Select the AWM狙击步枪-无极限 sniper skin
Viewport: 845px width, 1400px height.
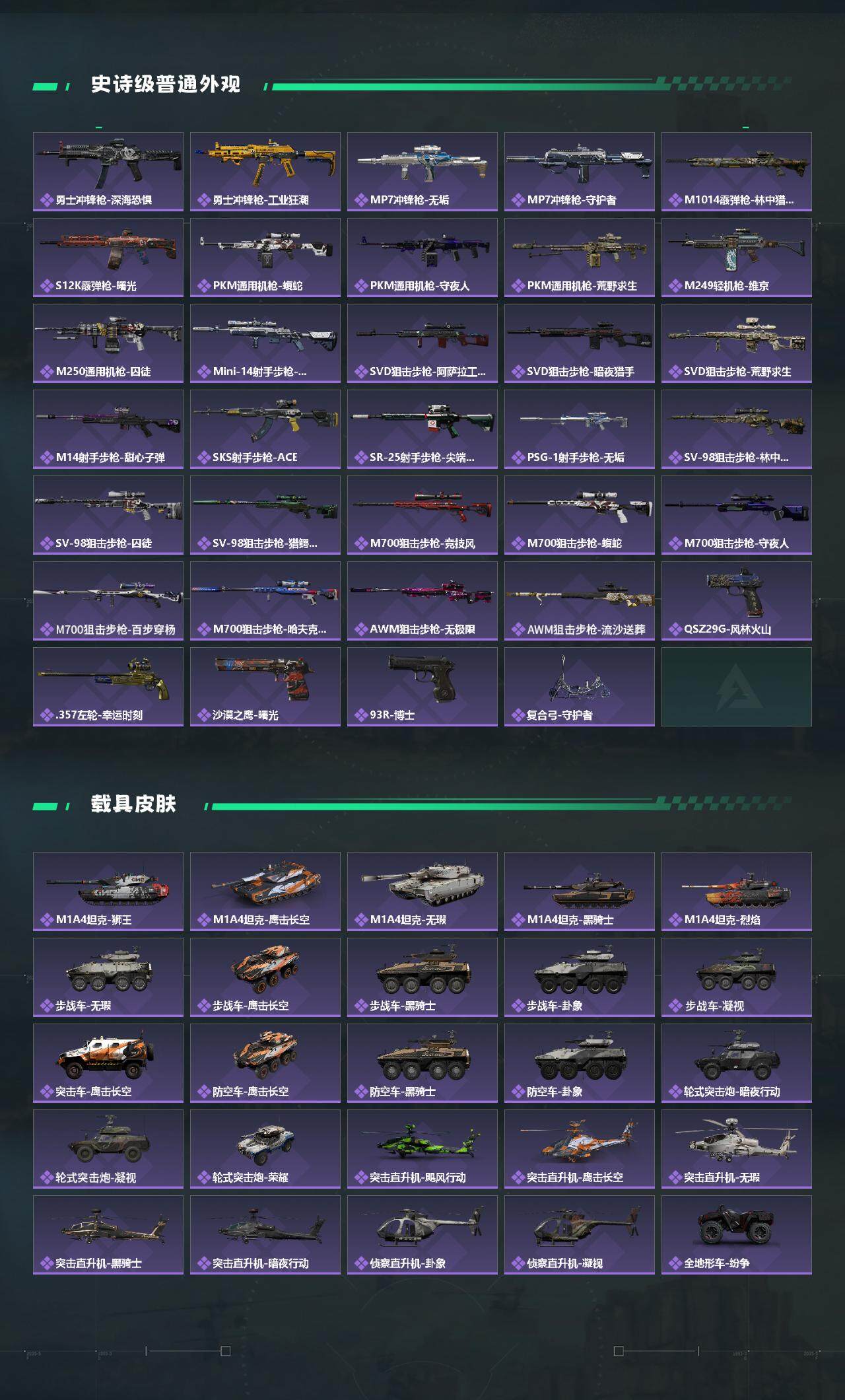pyautogui.click(x=422, y=601)
